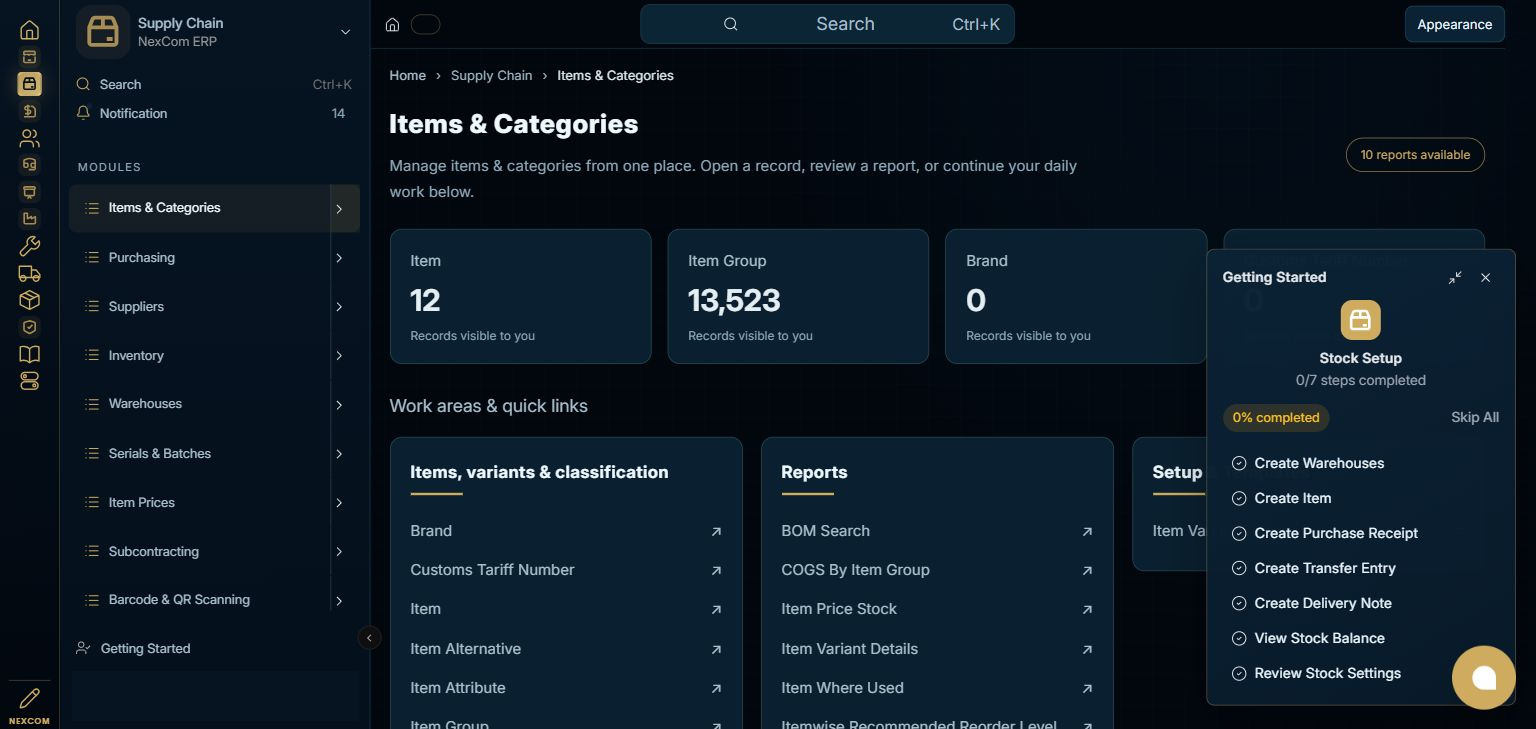Select the Item Prices module label
Image resolution: width=1536 pixels, height=729 pixels.
pos(141,502)
